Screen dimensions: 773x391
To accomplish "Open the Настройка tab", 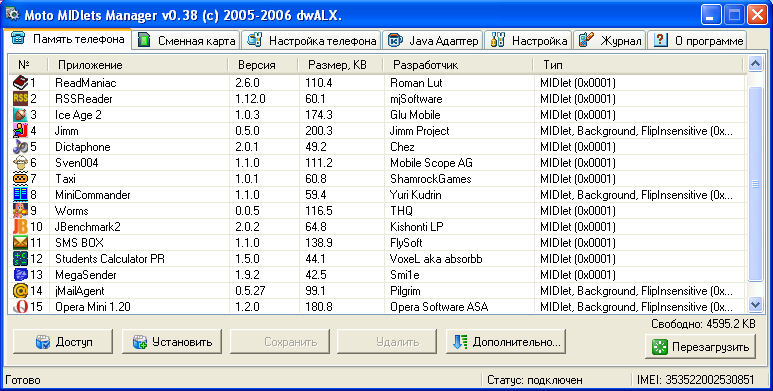I will coord(528,40).
